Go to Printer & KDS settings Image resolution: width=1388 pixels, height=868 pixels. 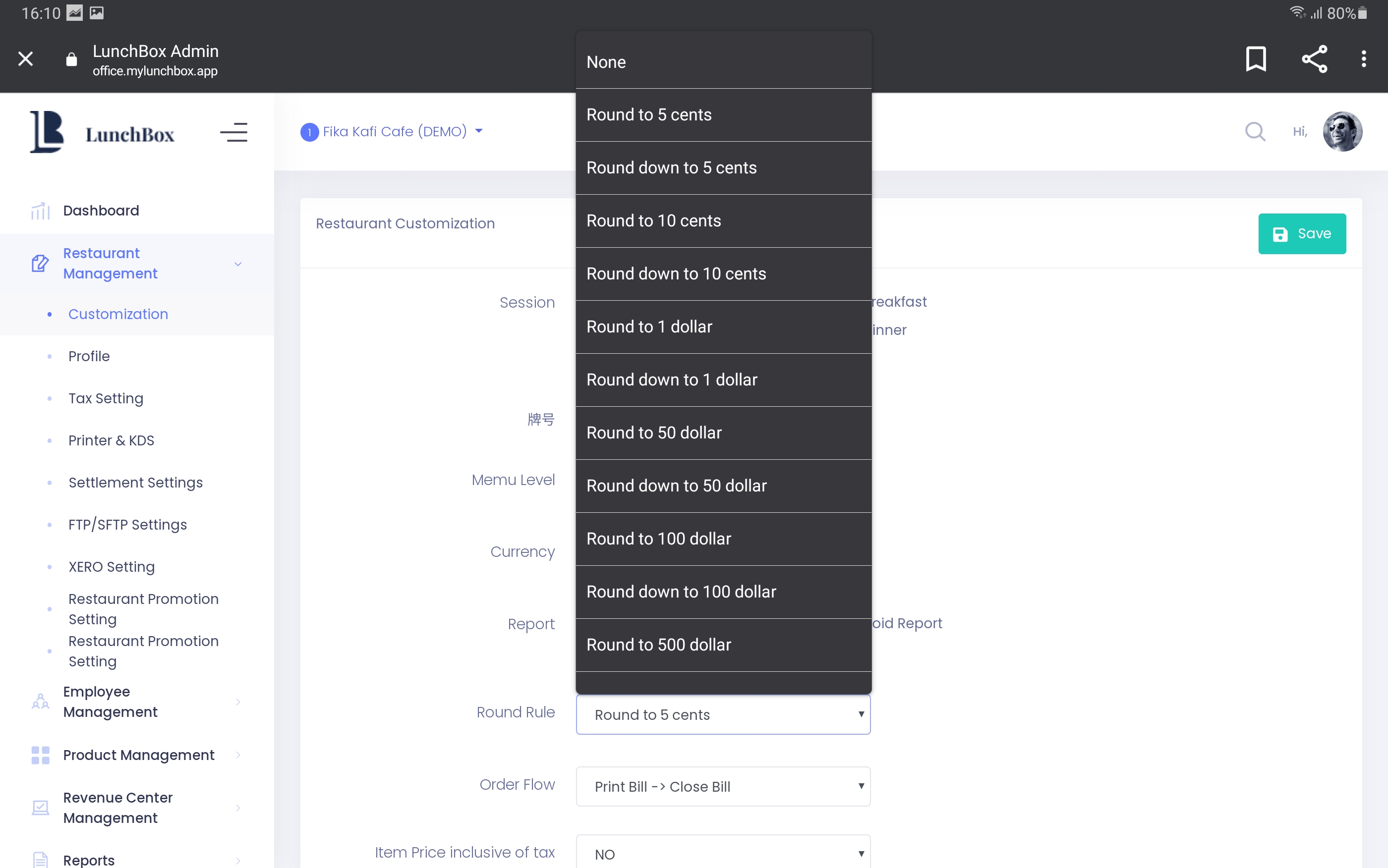click(111, 440)
